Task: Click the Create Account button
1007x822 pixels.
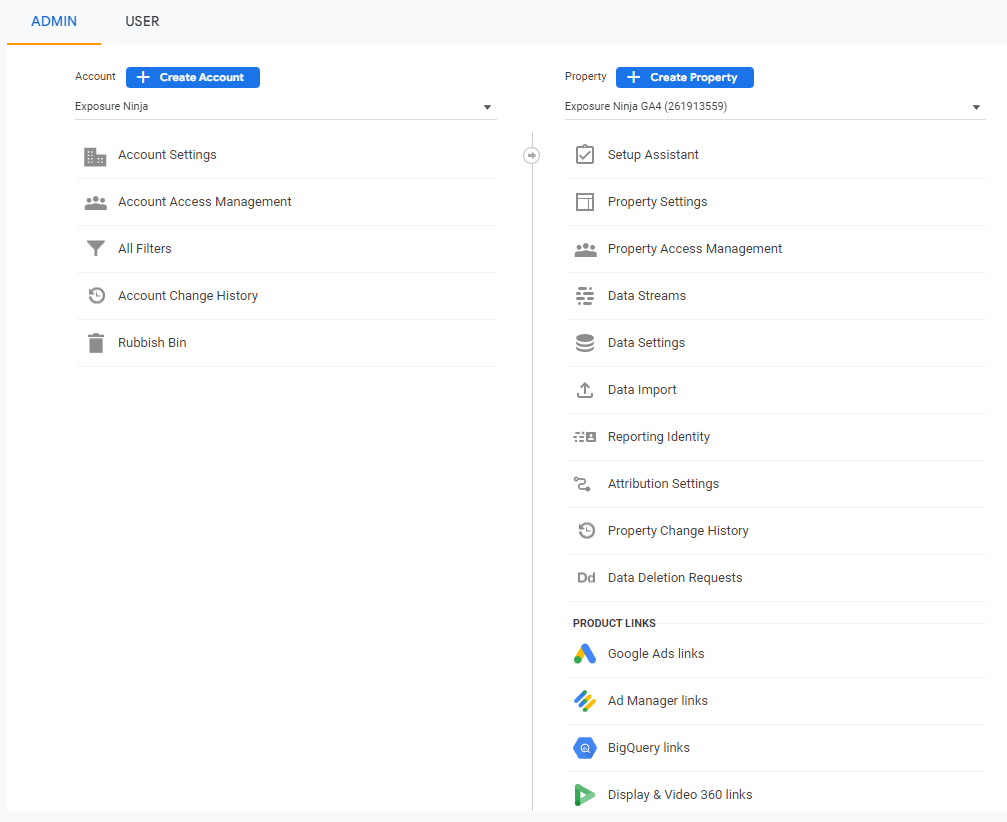Action: click(192, 77)
